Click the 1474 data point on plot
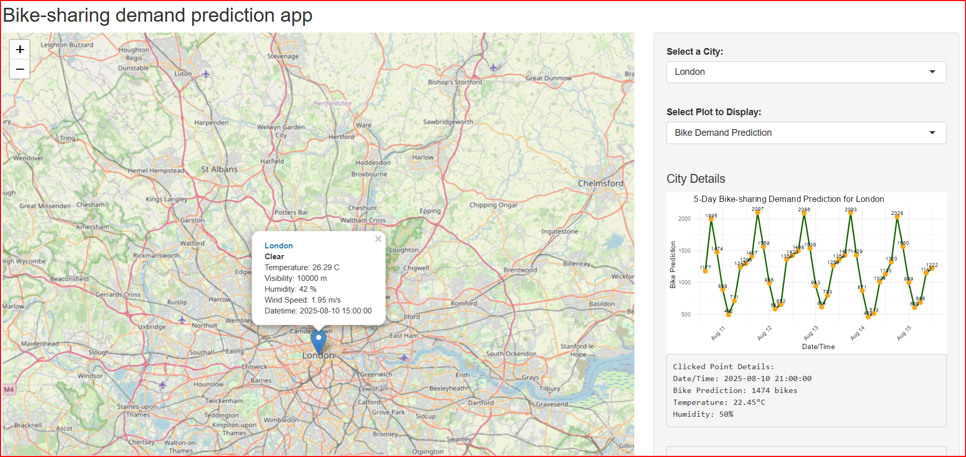 click(x=717, y=252)
